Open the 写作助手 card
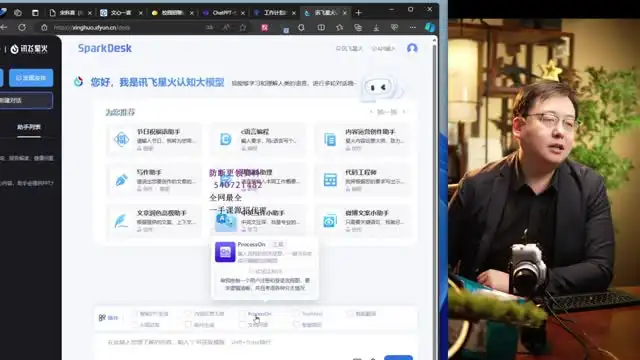The image size is (640, 360). coord(153,180)
